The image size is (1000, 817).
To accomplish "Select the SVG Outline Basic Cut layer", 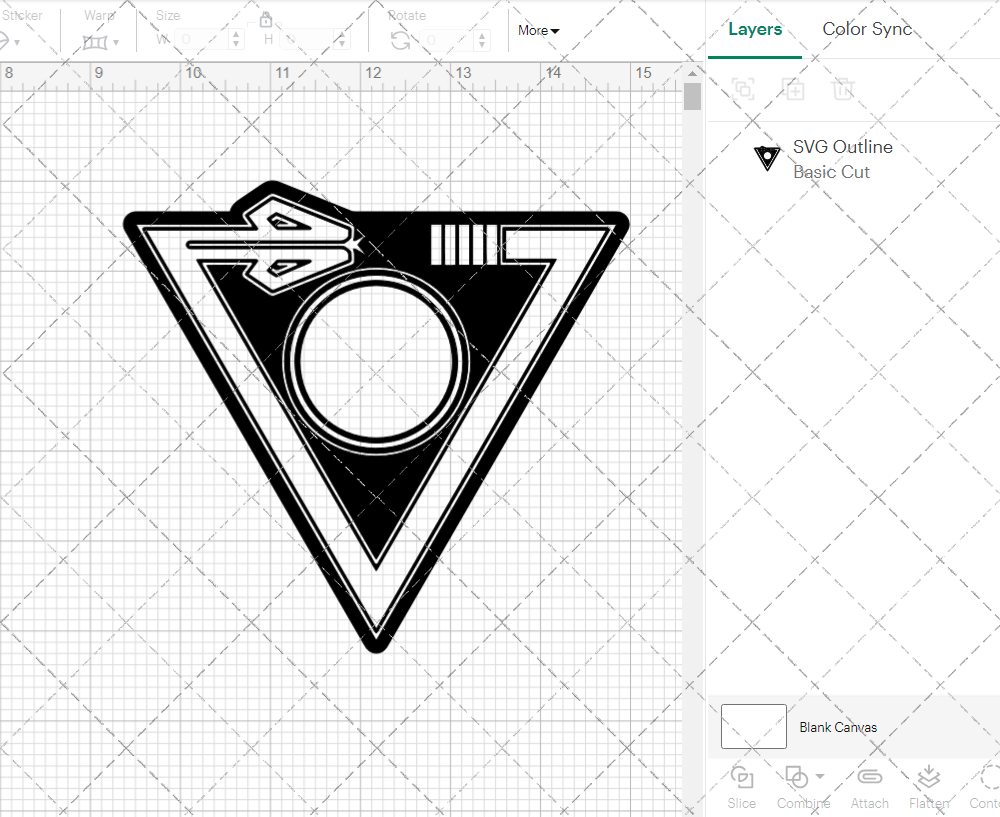I will coord(843,158).
